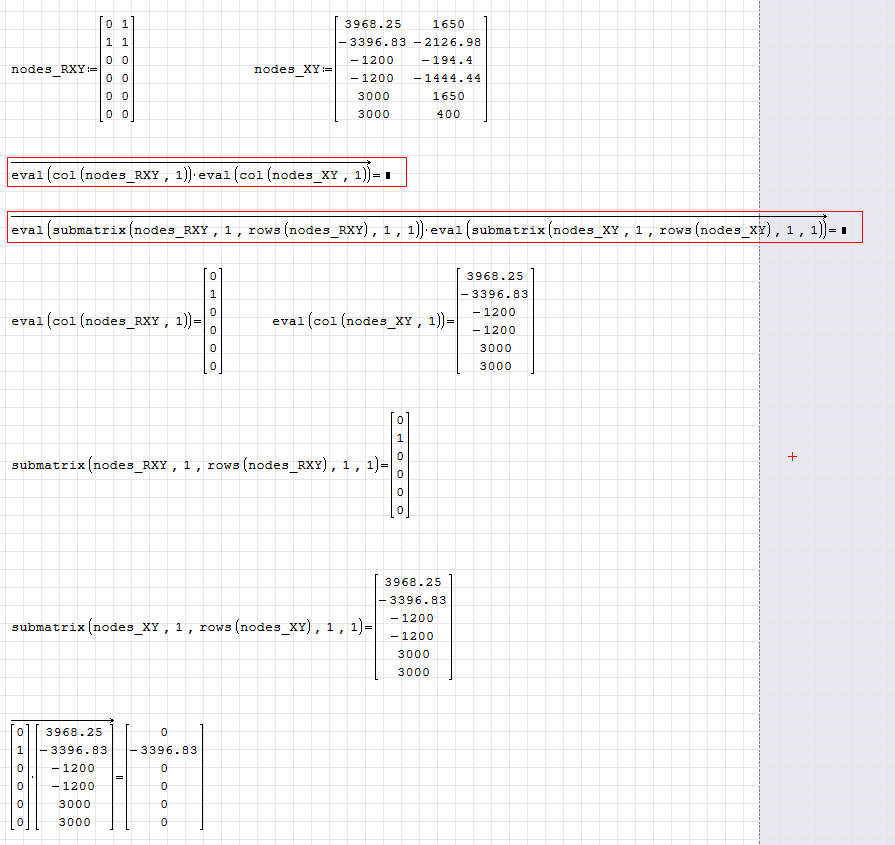
Task: Click the red-boxed eval(col(nodes_RXY, 1)) product expression
Action: (x=190, y=176)
